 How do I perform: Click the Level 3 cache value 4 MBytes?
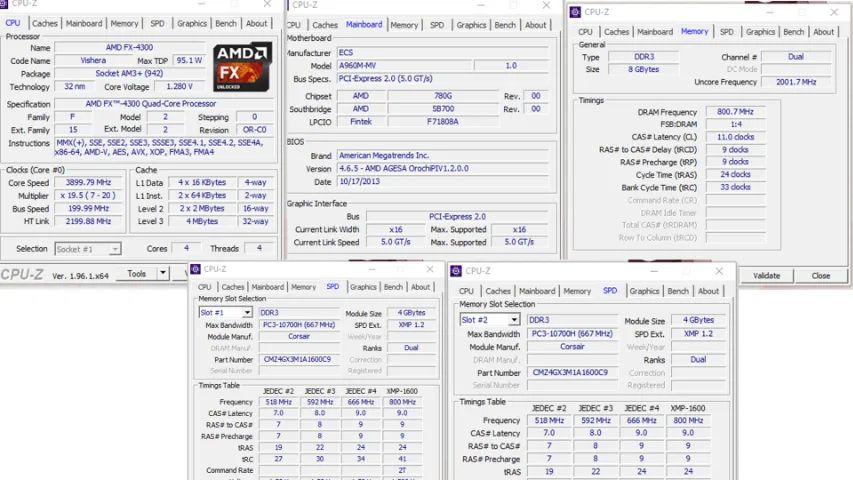point(202,221)
